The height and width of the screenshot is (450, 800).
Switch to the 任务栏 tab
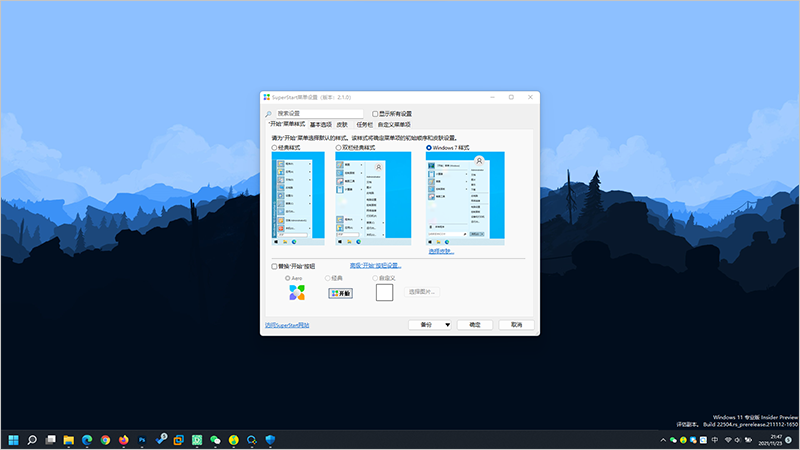(364, 124)
